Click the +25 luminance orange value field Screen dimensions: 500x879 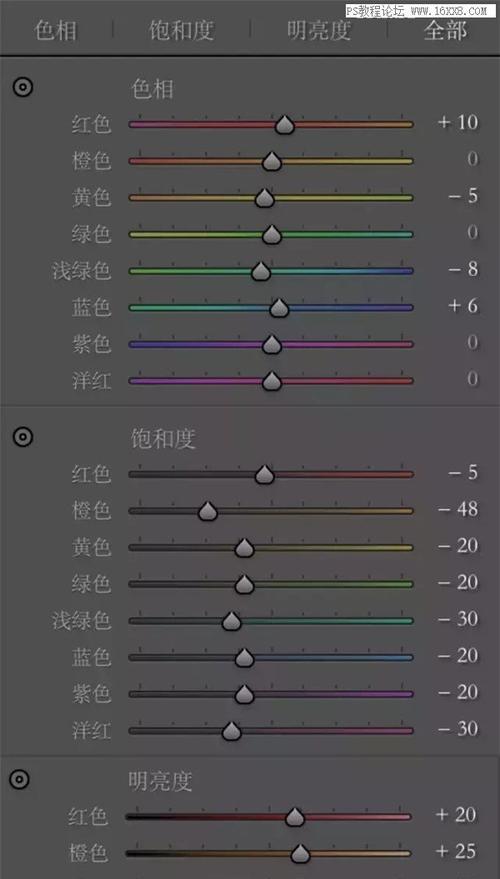(x=456, y=851)
